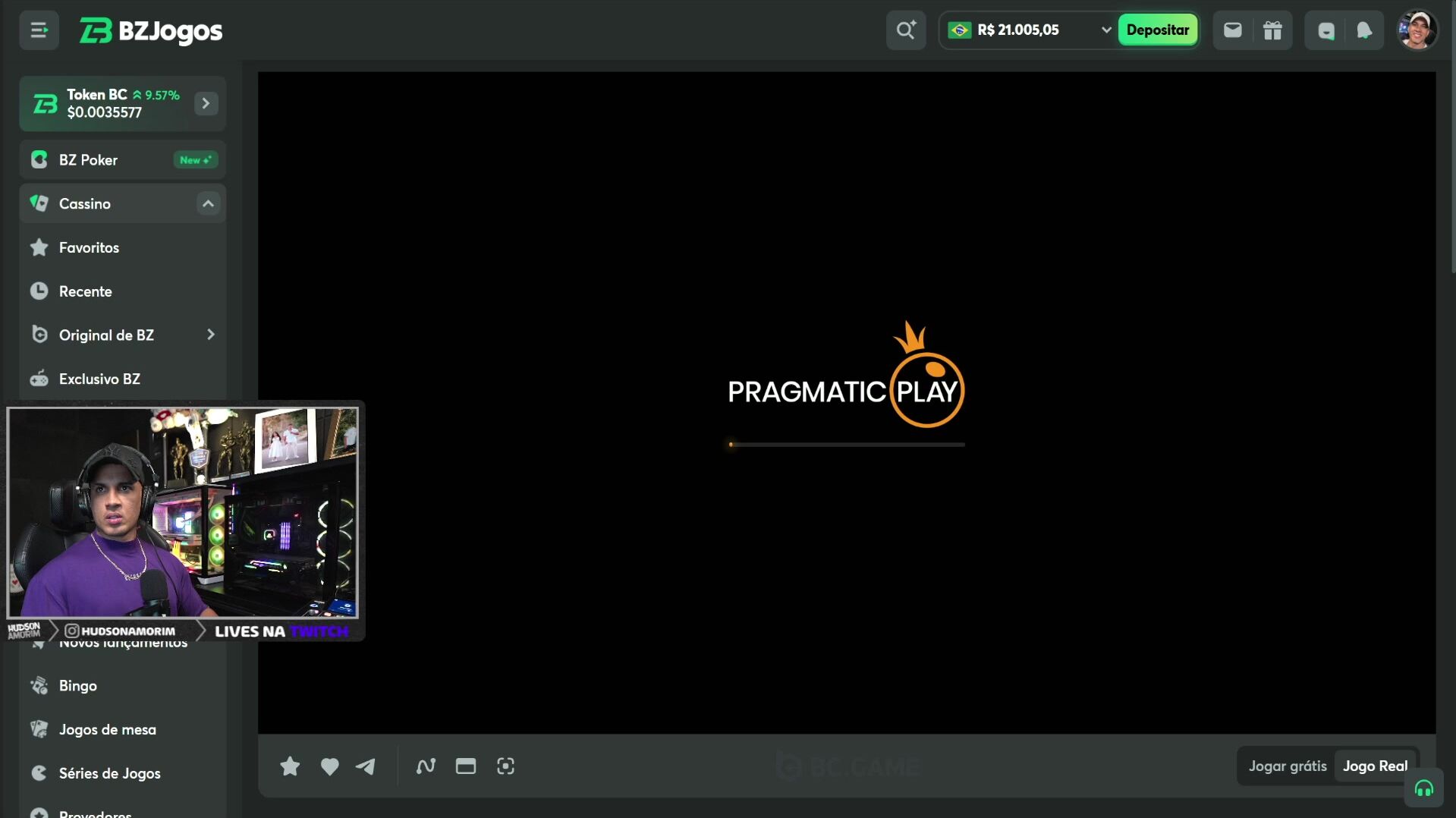Image resolution: width=1456 pixels, height=818 pixels.
Task: Open Token BC details arrow
Action: click(206, 104)
